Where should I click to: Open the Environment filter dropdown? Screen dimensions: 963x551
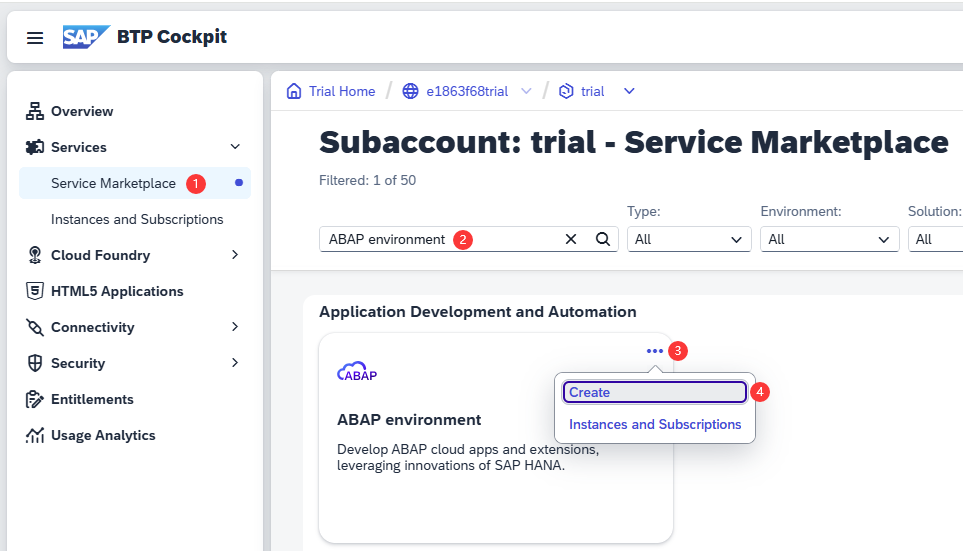pyautogui.click(x=830, y=239)
